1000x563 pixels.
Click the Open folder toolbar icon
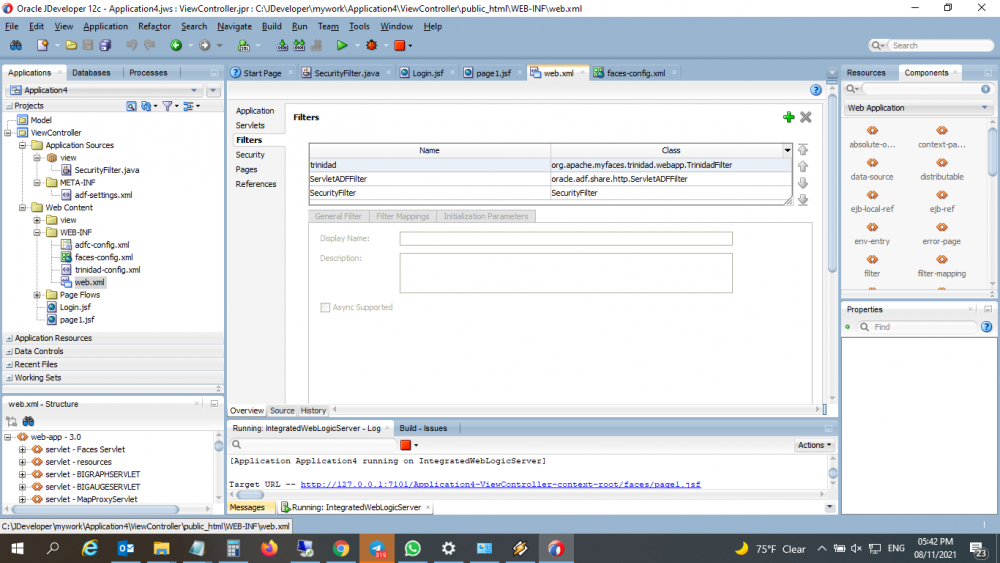click(x=71, y=45)
